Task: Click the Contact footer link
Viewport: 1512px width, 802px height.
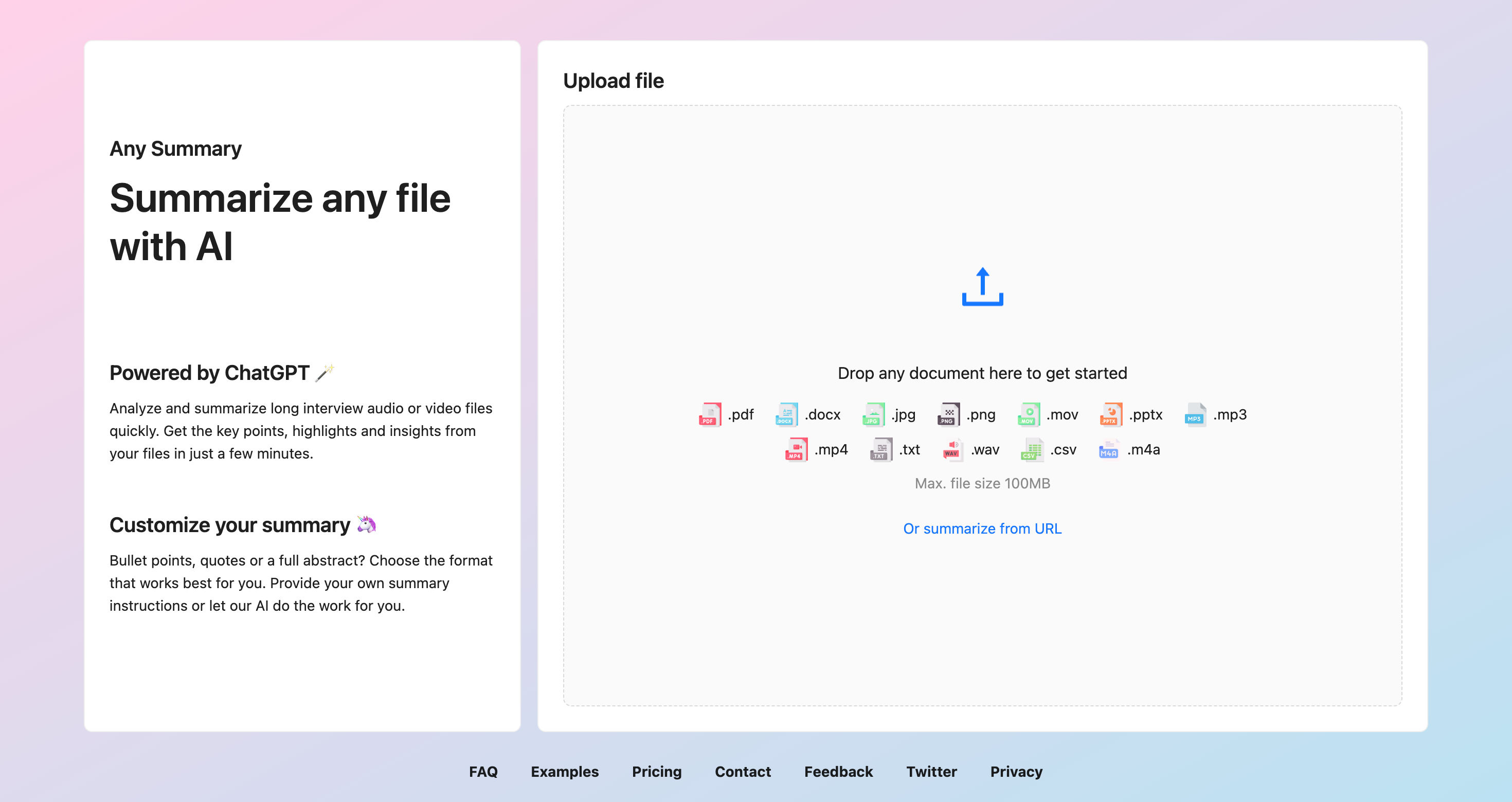Action: pyautogui.click(x=743, y=772)
